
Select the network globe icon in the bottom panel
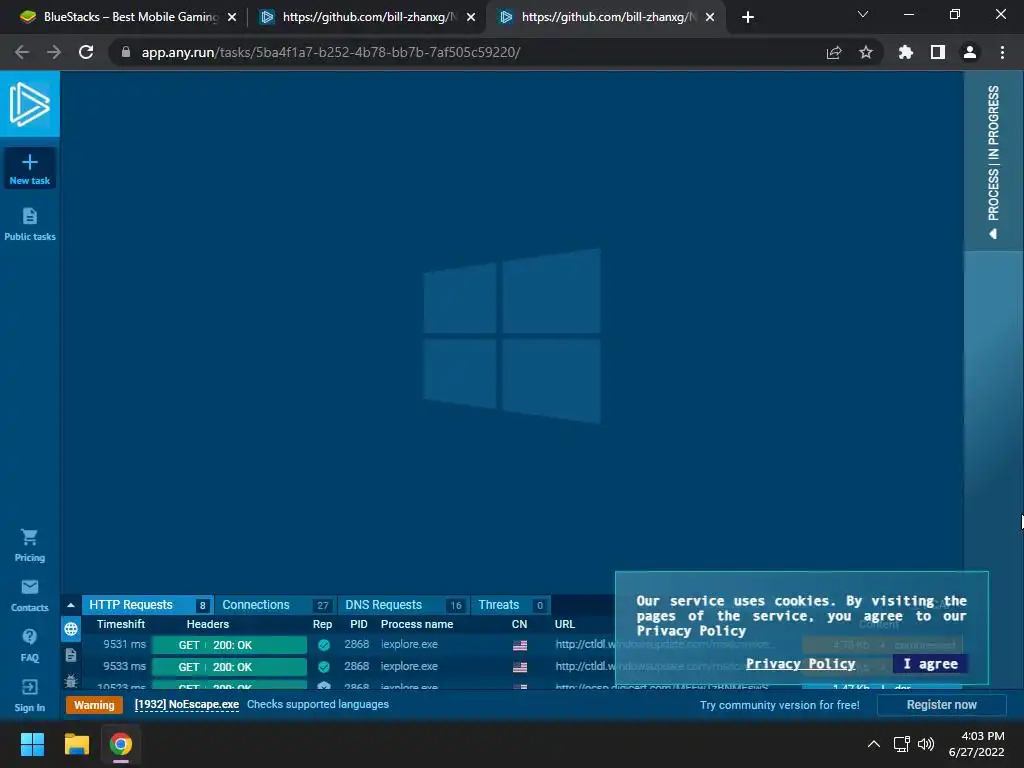tap(71, 629)
